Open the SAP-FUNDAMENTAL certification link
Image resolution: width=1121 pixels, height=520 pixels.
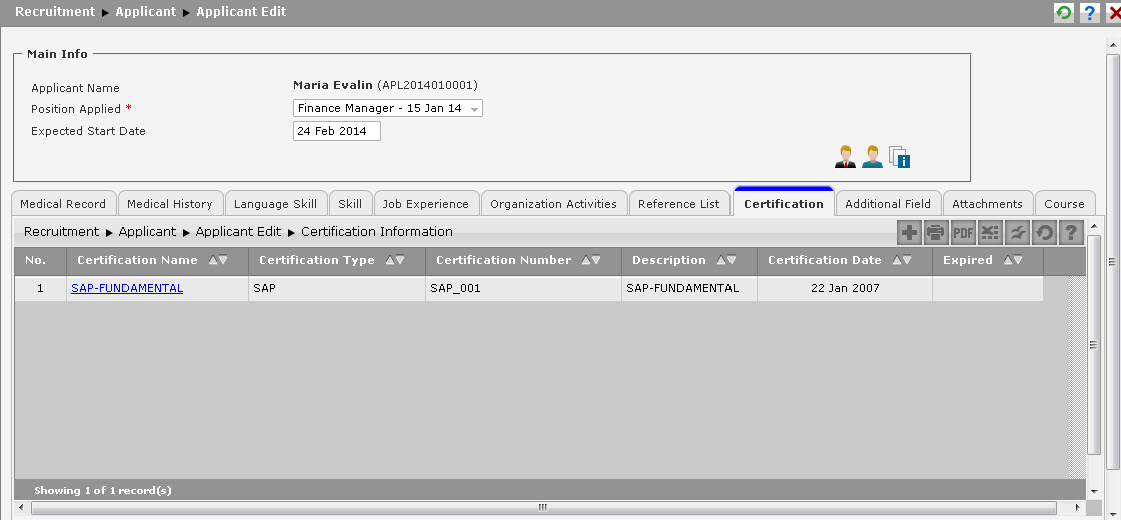click(x=127, y=288)
